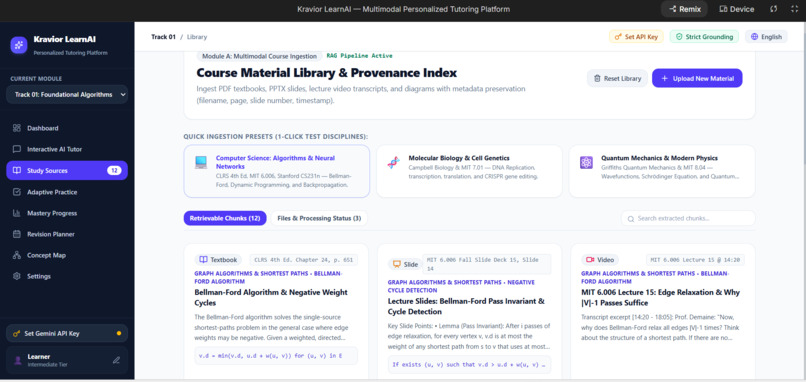Click Set Gemini API Key button
The image size is (806, 382).
click(x=67, y=333)
